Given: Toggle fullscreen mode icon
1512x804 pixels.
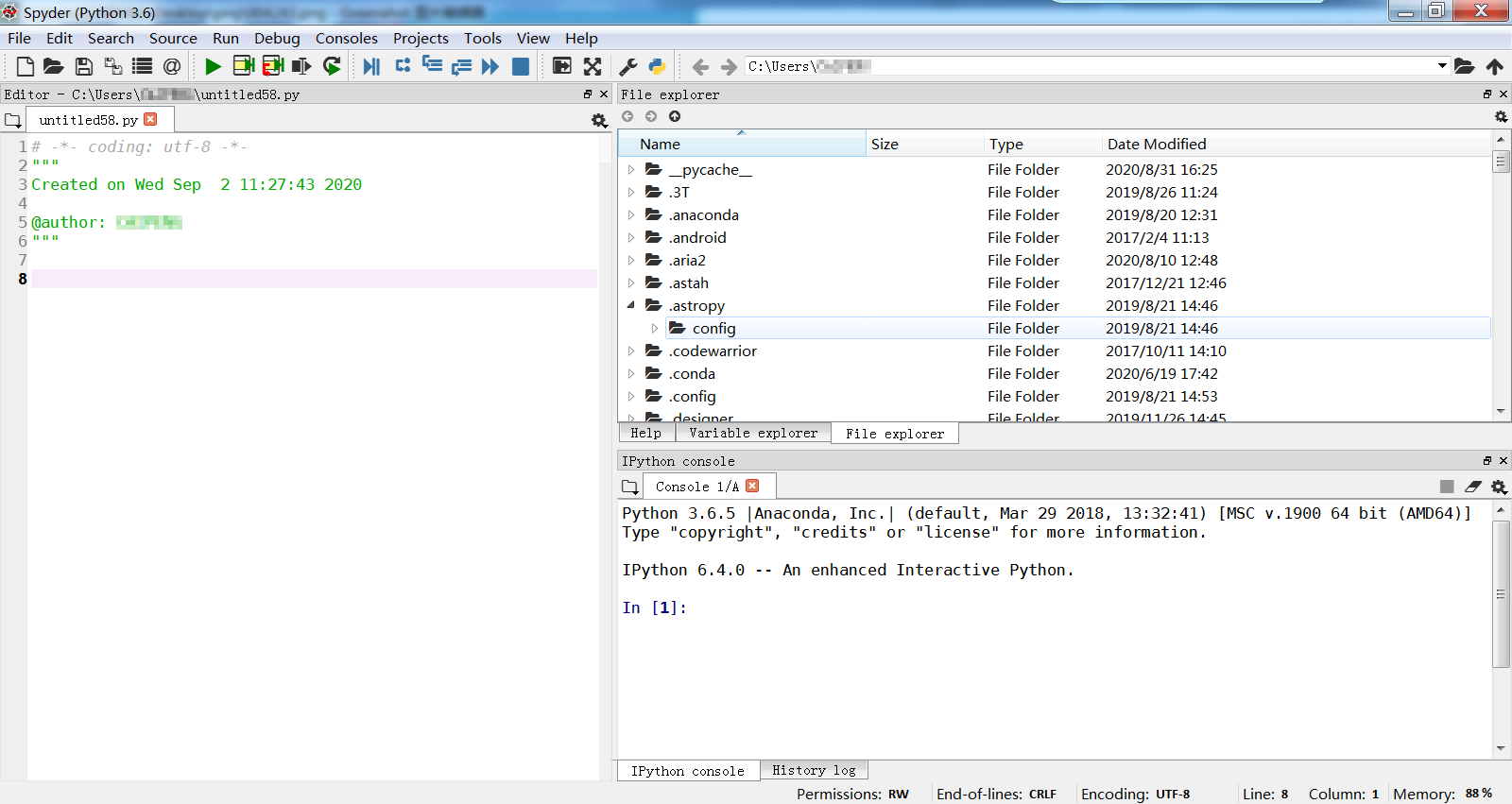Looking at the screenshot, I should (x=593, y=66).
